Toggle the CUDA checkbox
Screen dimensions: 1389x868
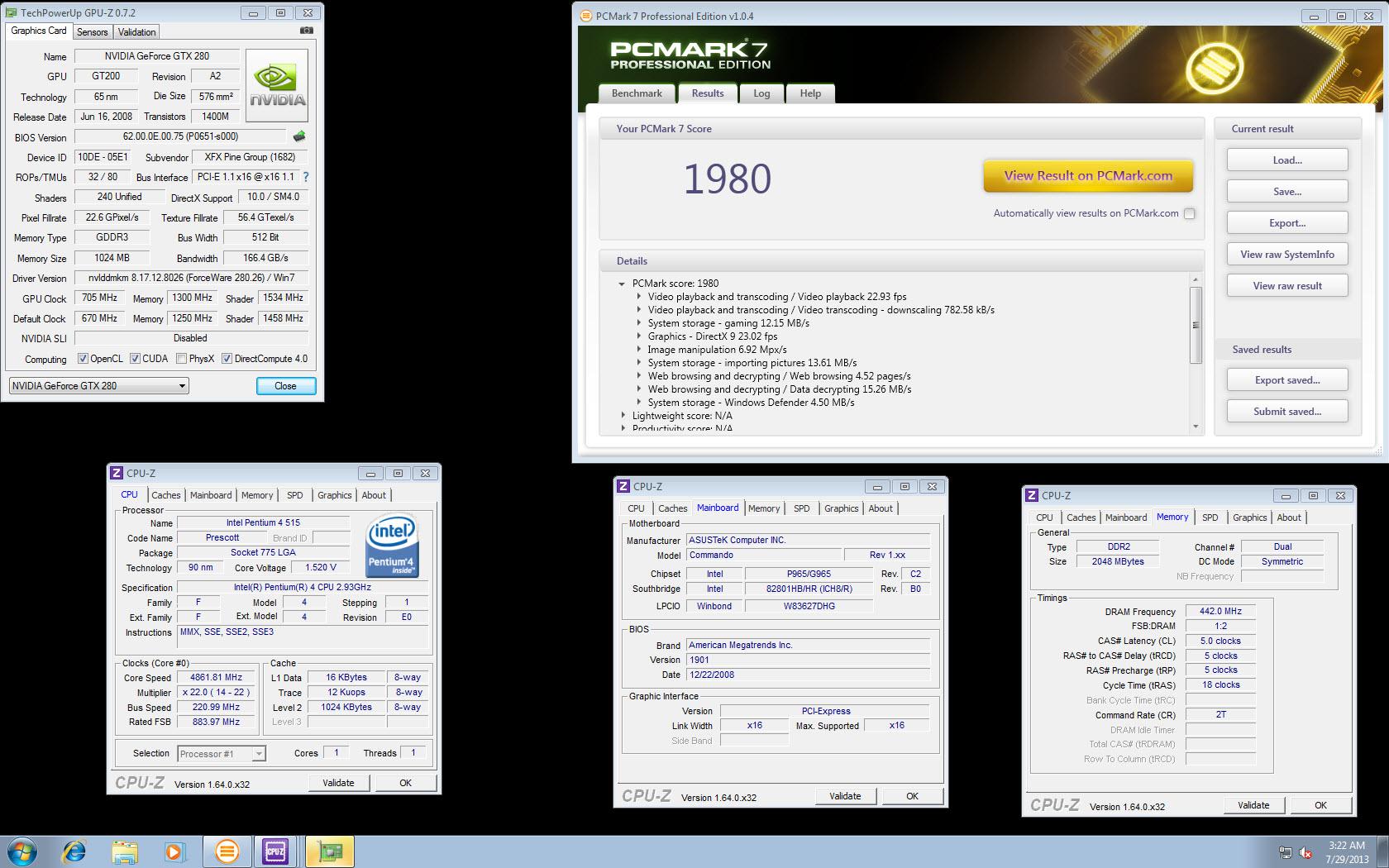(x=135, y=359)
